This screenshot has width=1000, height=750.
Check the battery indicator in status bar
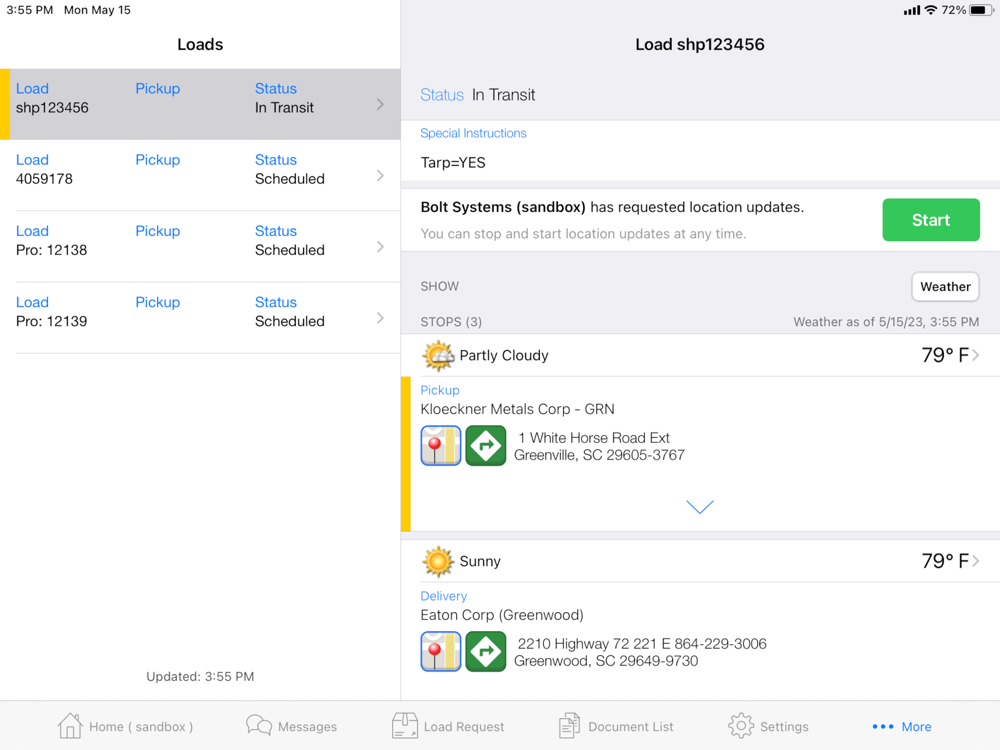click(x=981, y=10)
